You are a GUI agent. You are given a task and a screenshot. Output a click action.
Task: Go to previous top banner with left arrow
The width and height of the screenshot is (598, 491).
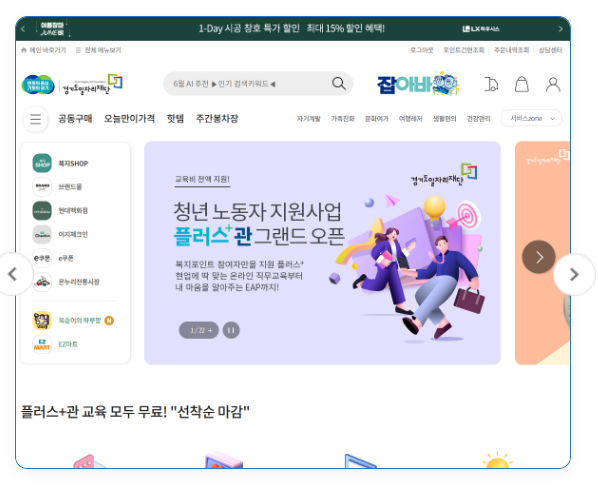[x=23, y=29]
